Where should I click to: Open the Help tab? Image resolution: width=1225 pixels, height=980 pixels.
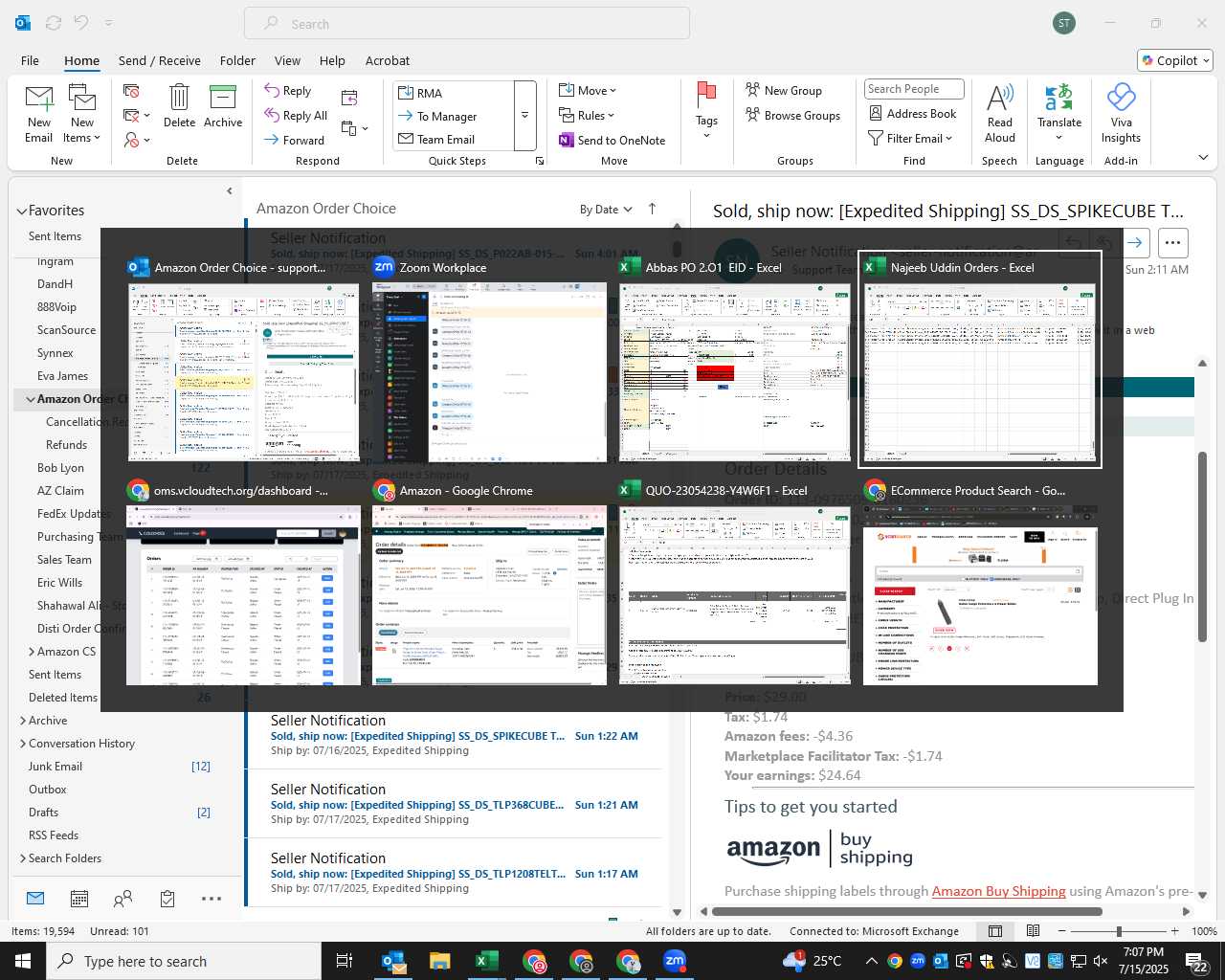[x=332, y=60]
